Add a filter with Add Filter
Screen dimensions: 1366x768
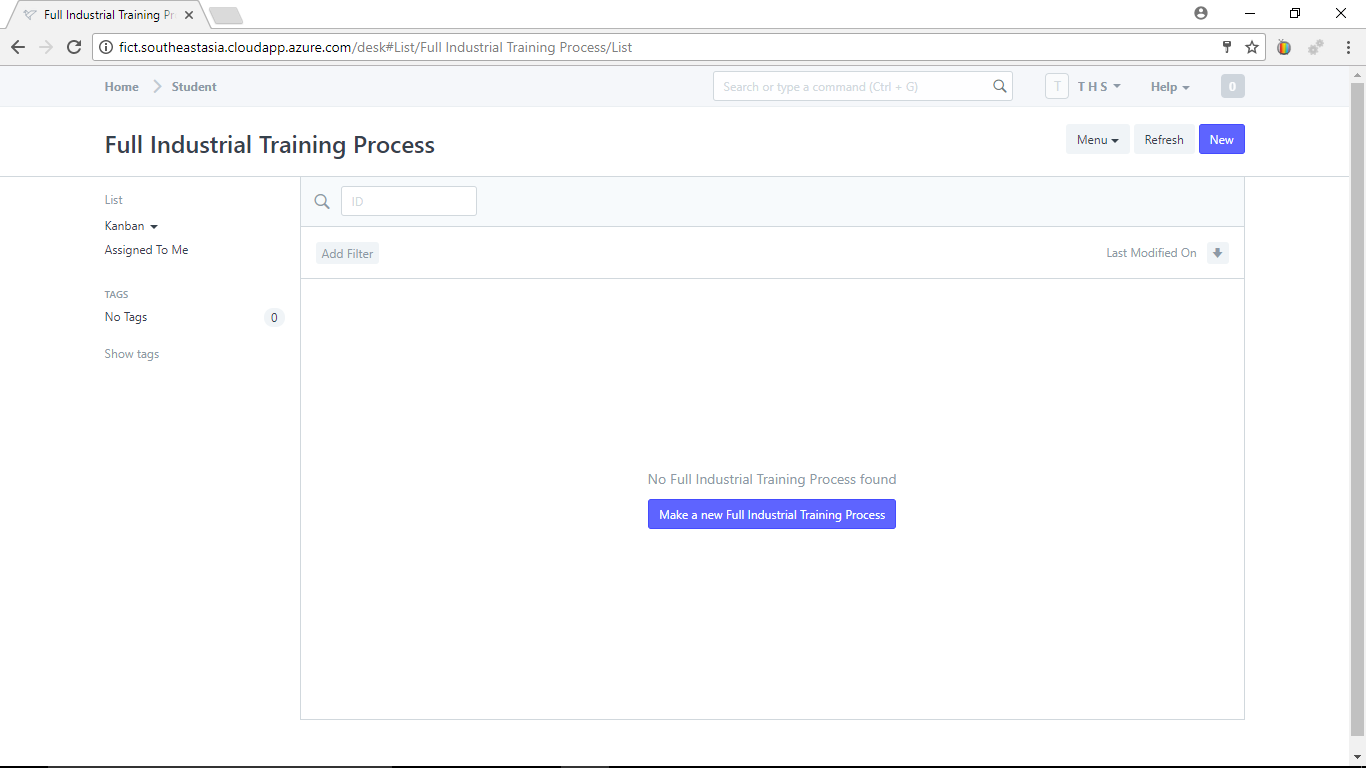pyautogui.click(x=347, y=254)
